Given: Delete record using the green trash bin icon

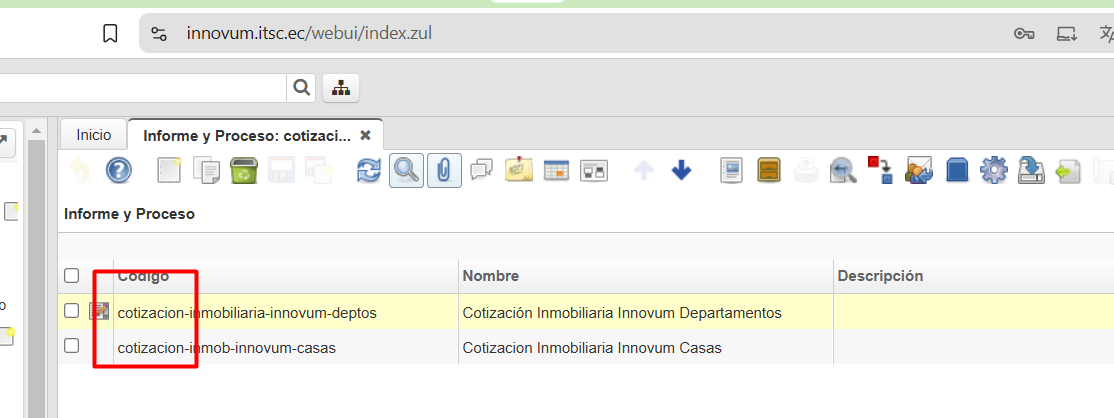Looking at the screenshot, I should point(244,171).
